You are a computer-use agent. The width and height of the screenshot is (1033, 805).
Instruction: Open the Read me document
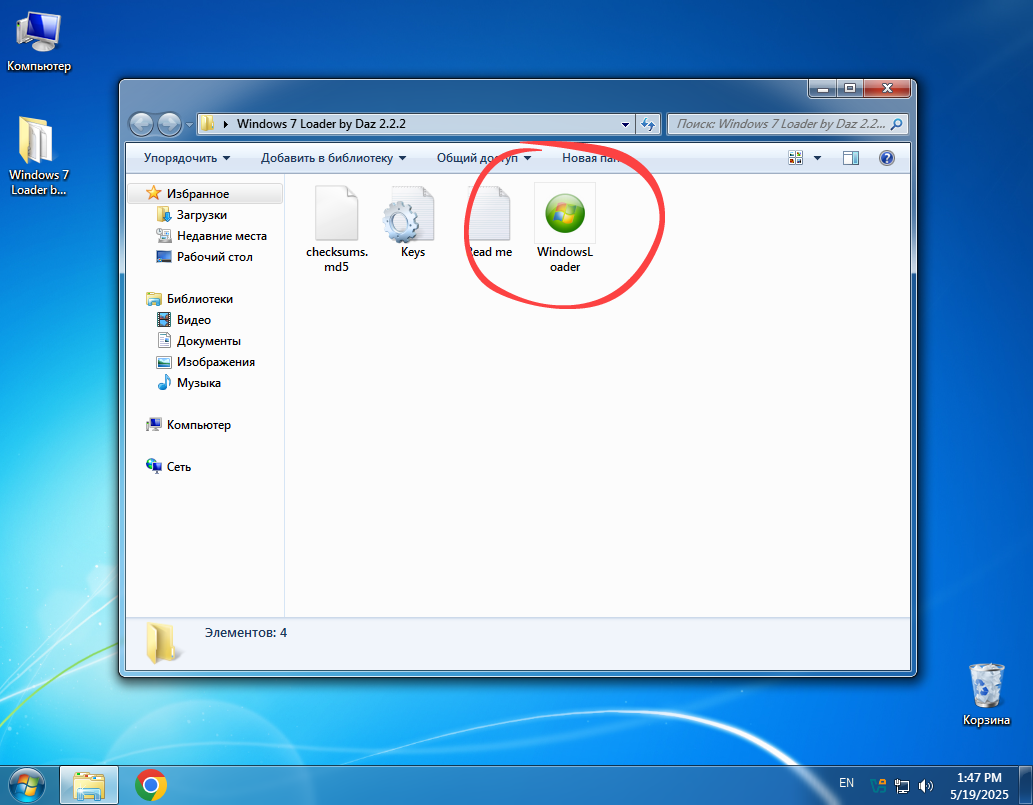click(x=489, y=213)
